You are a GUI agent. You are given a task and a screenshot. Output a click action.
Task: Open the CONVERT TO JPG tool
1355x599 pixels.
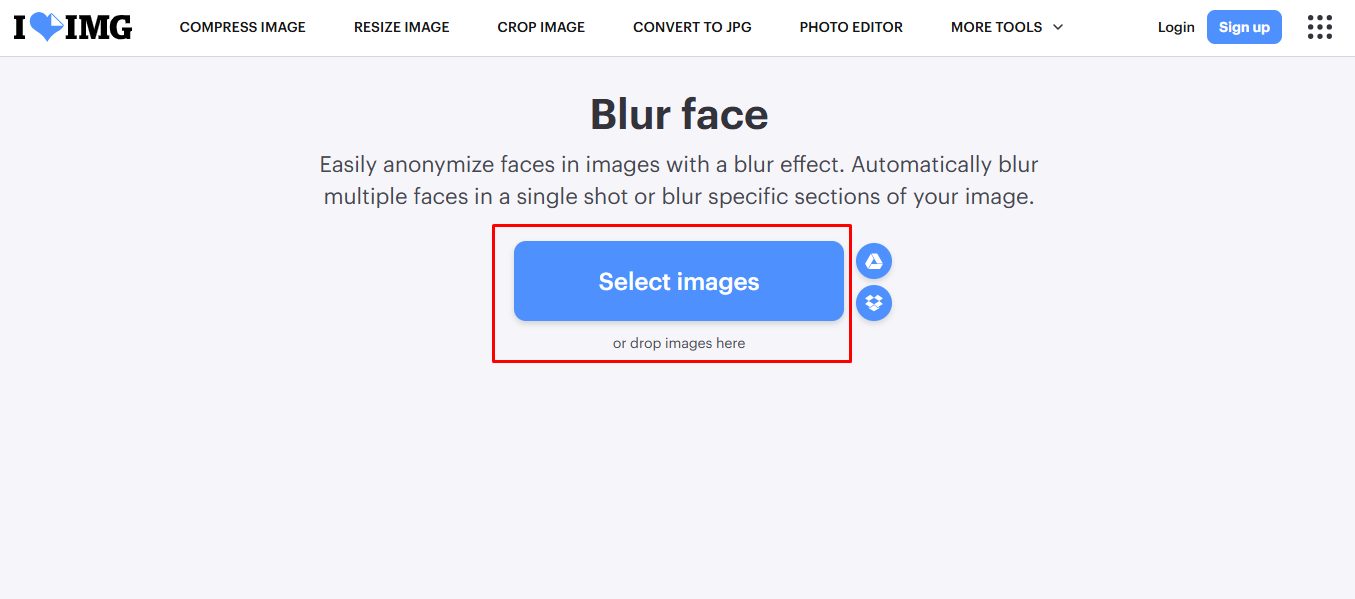click(x=692, y=27)
